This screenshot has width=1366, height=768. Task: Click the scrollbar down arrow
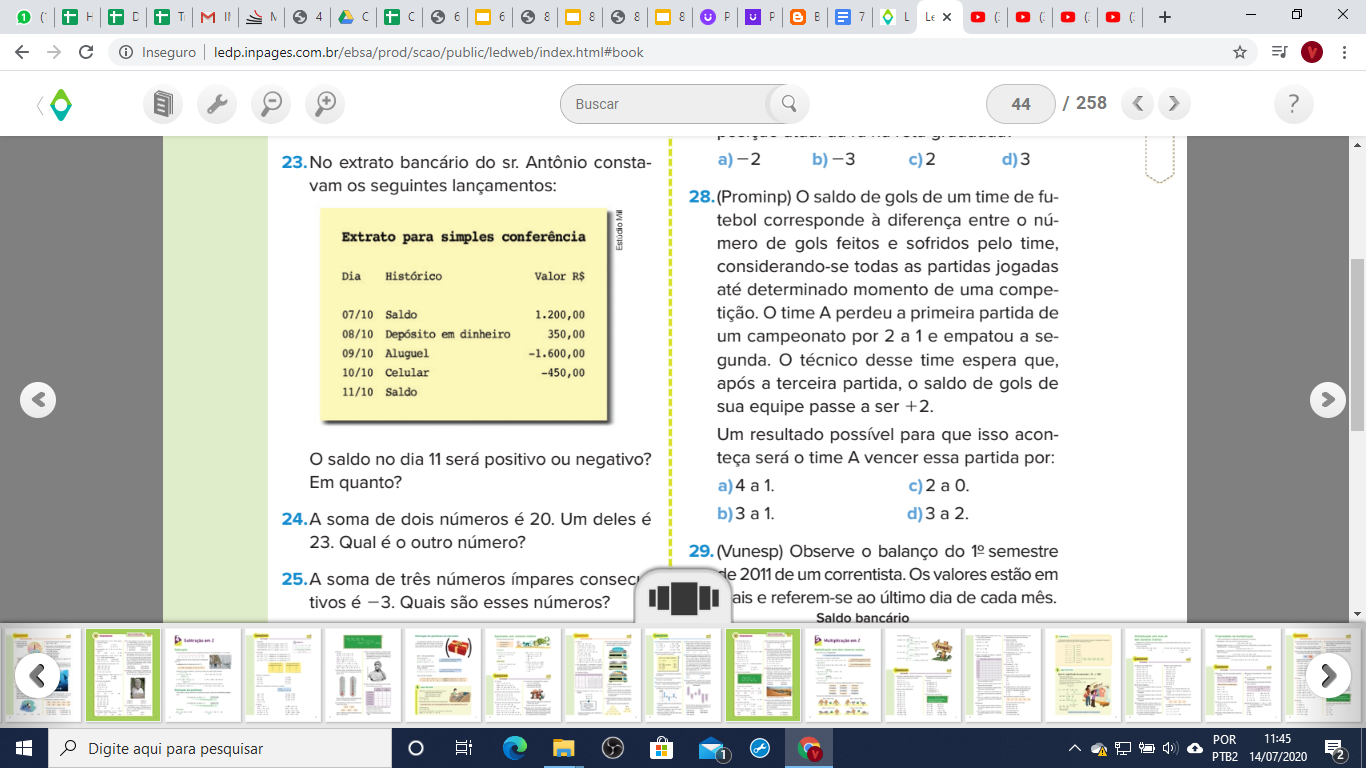1357,612
